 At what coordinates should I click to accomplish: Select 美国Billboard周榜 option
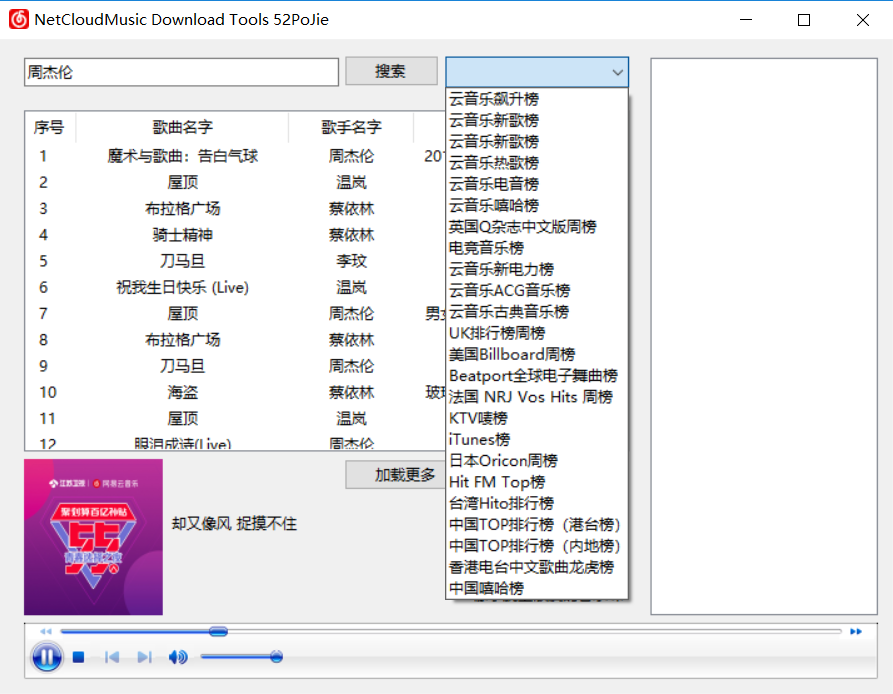[x=536, y=354]
